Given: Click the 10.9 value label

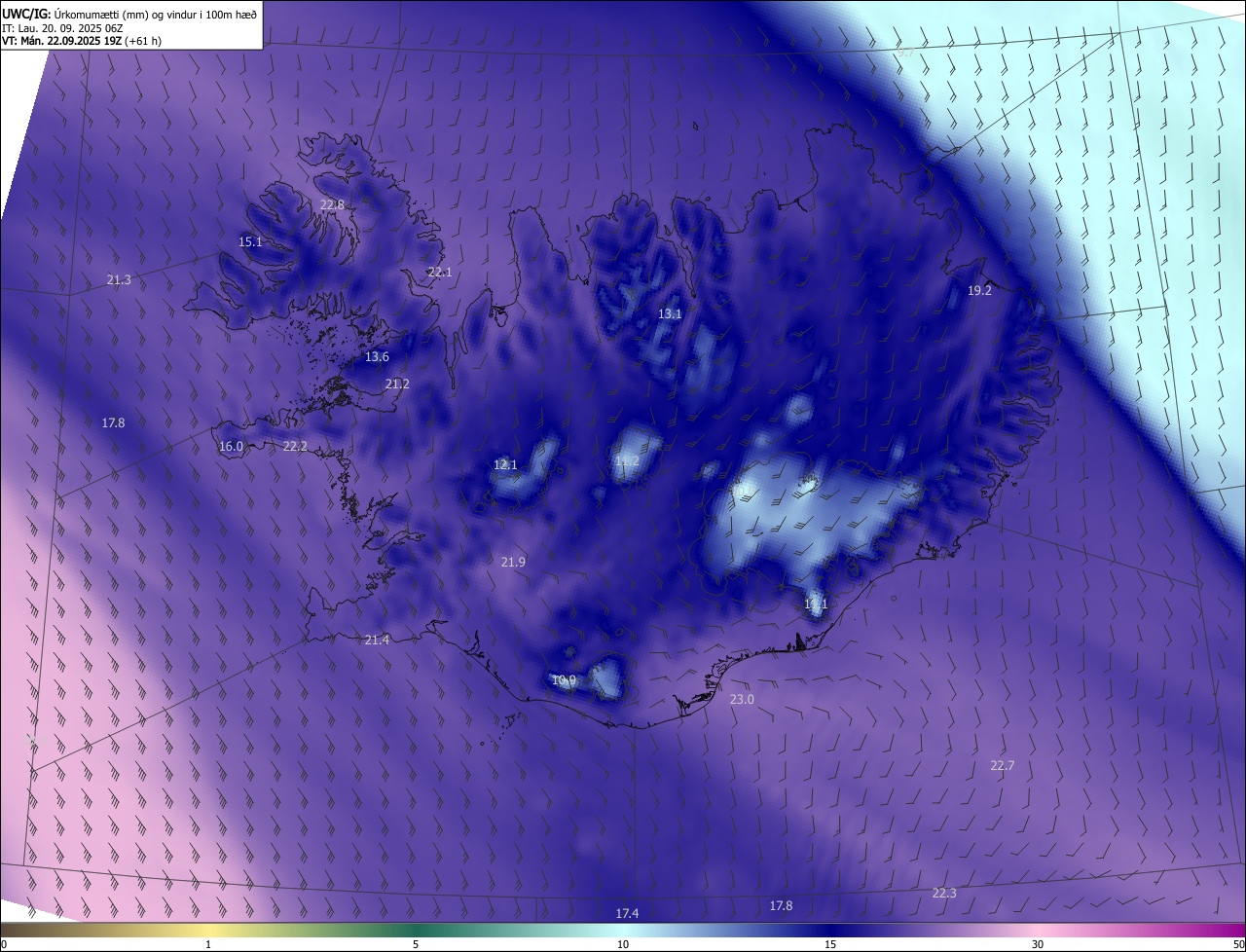Looking at the screenshot, I should [x=564, y=680].
